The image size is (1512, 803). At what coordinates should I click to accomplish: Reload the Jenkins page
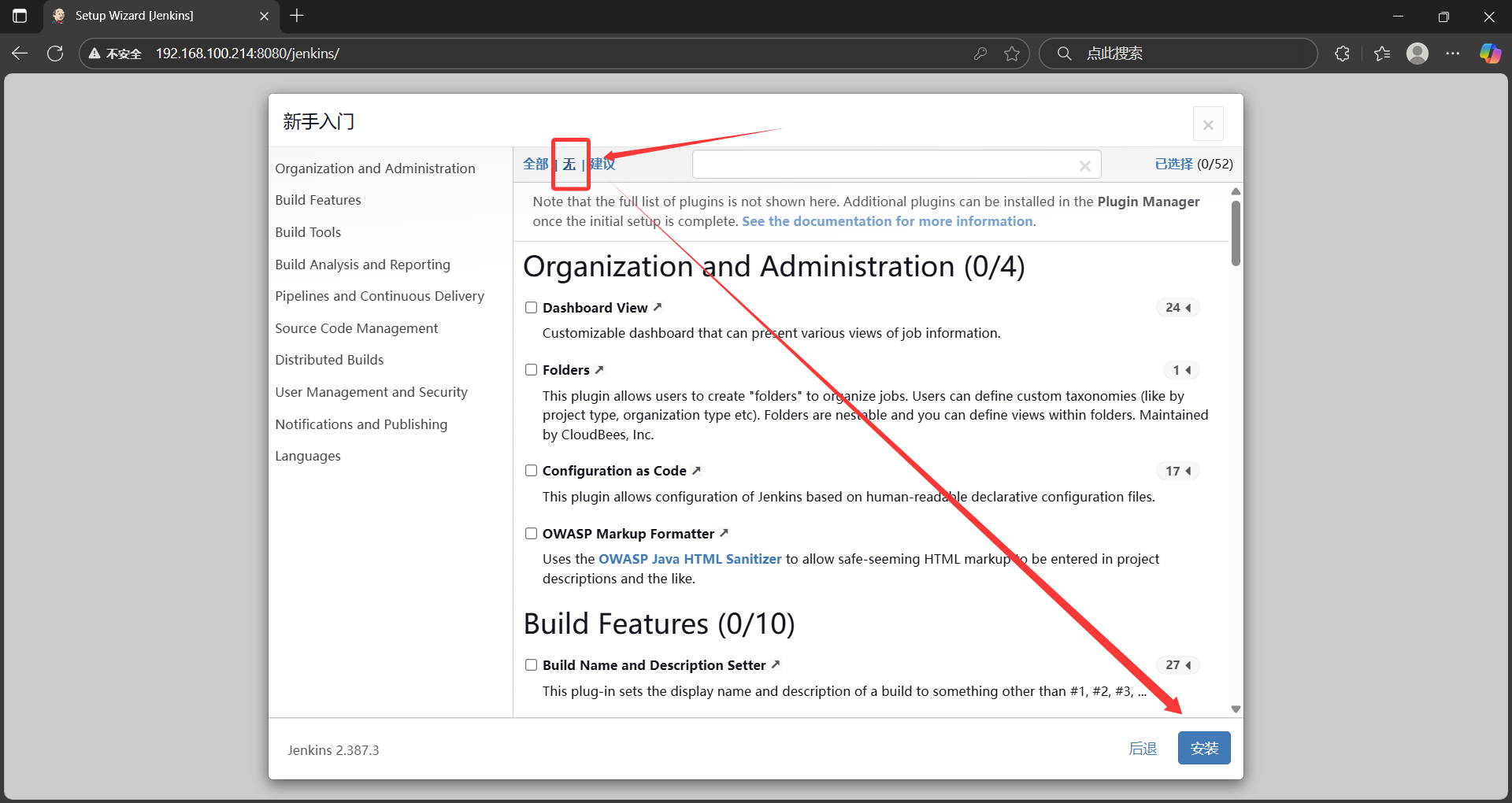point(55,54)
